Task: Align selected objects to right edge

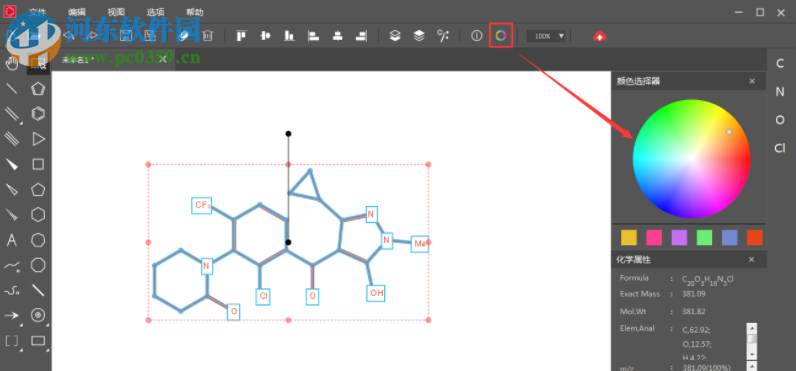Action: click(x=361, y=36)
